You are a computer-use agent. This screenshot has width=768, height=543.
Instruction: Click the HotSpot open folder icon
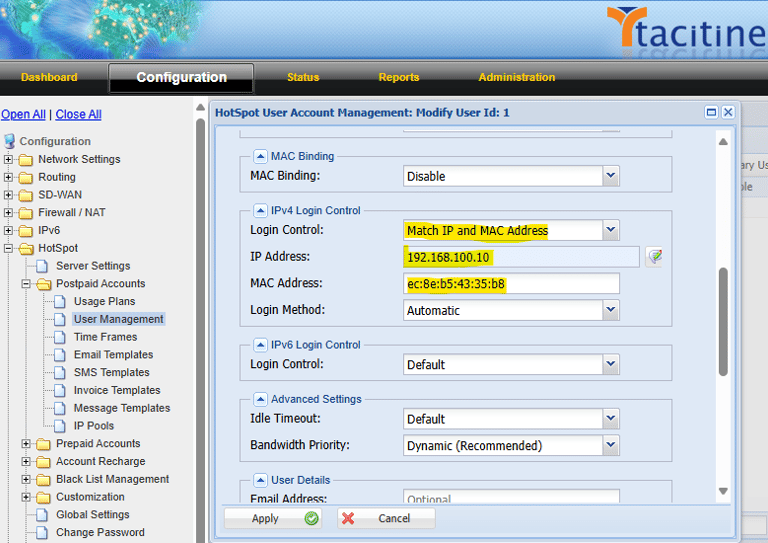(26, 249)
